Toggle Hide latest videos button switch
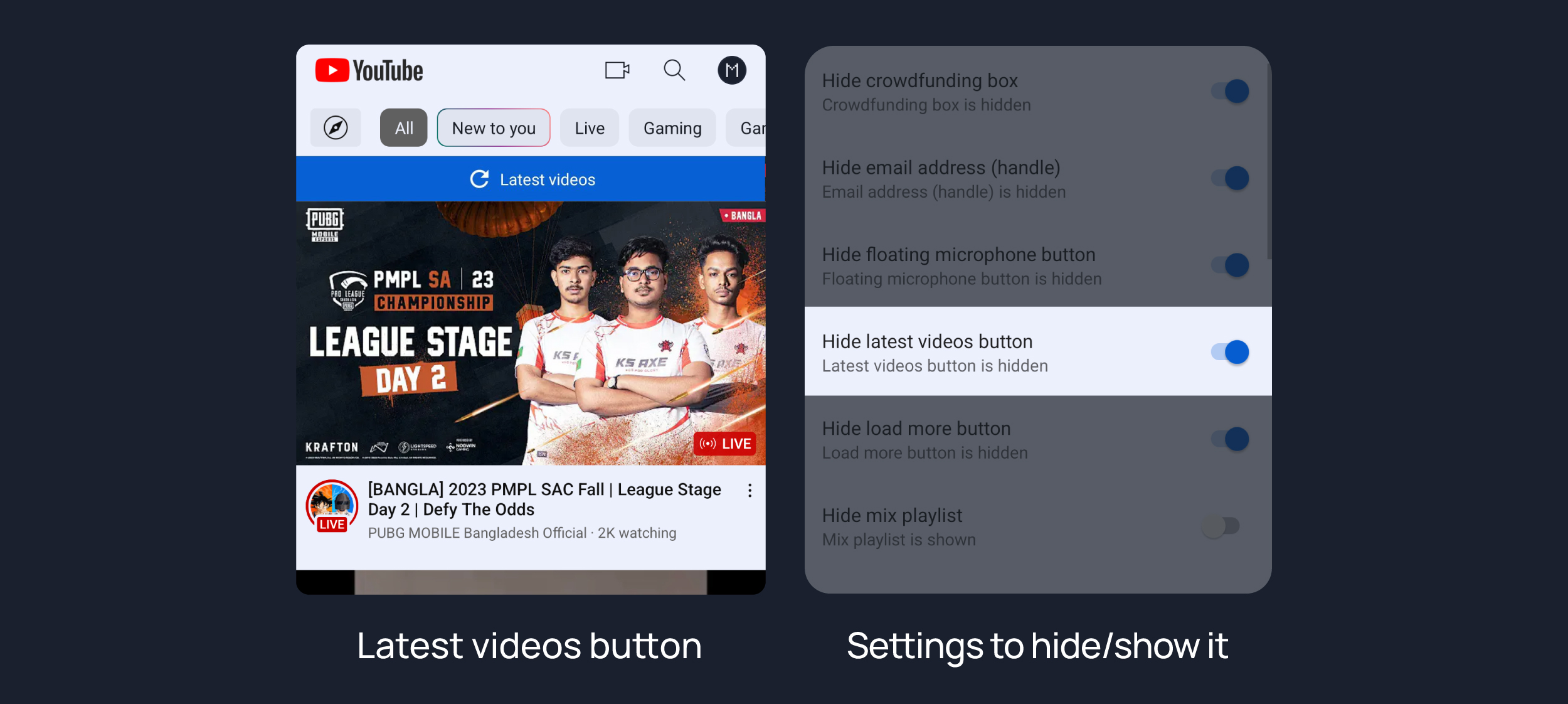This screenshot has height=704, width=1568. pos(1229,352)
